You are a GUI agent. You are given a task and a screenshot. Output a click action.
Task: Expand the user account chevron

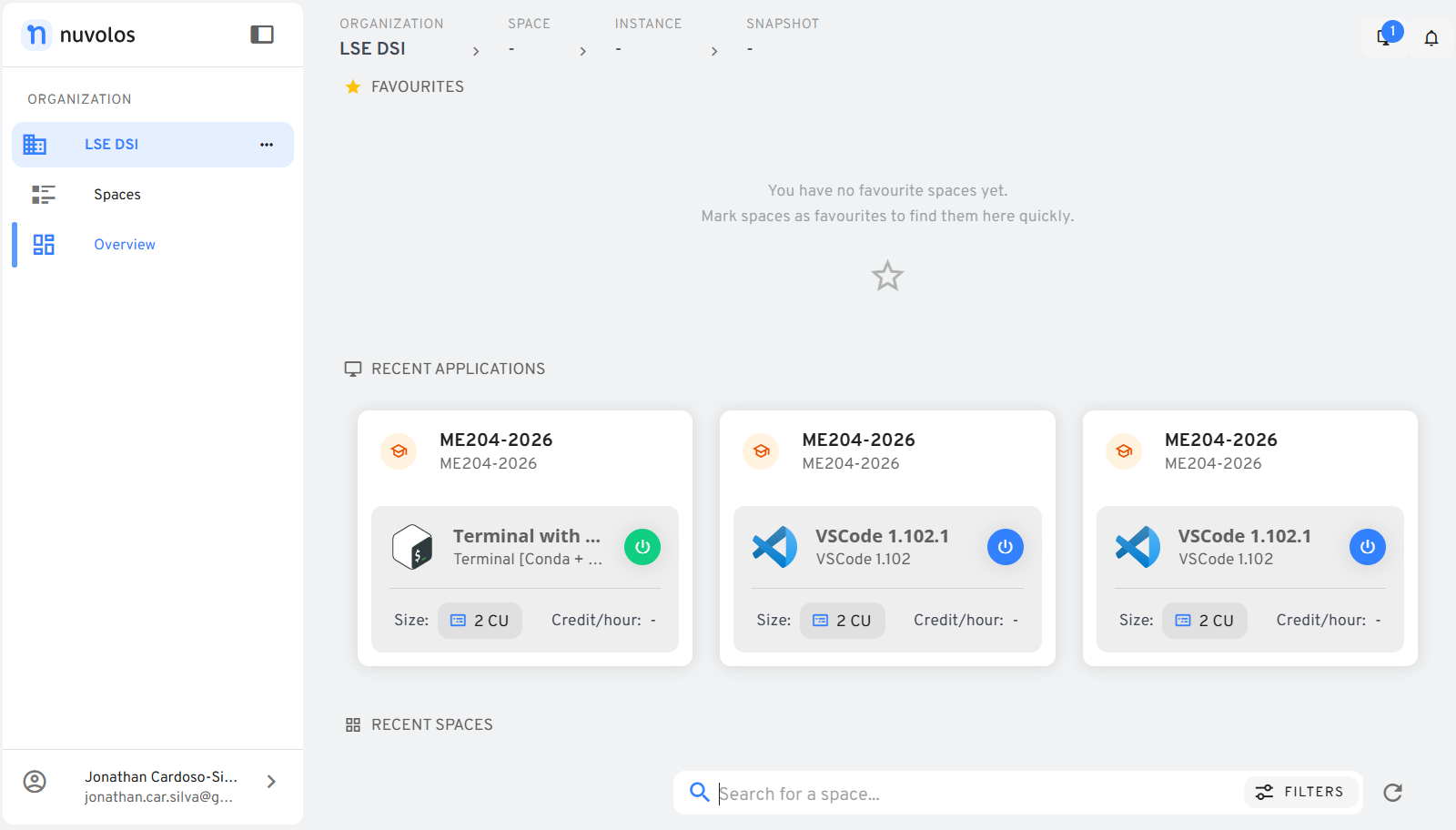(271, 782)
